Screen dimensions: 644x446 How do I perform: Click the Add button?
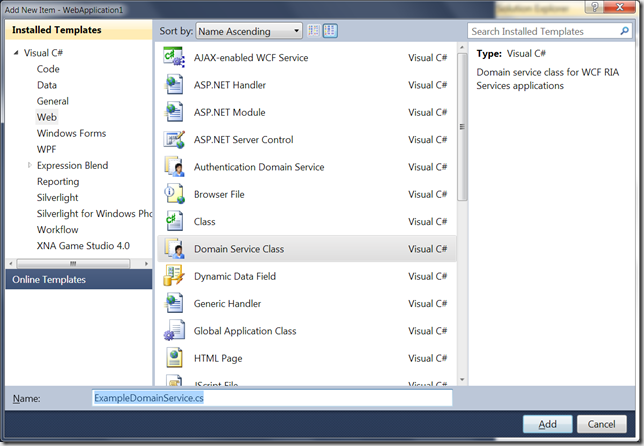click(x=547, y=424)
